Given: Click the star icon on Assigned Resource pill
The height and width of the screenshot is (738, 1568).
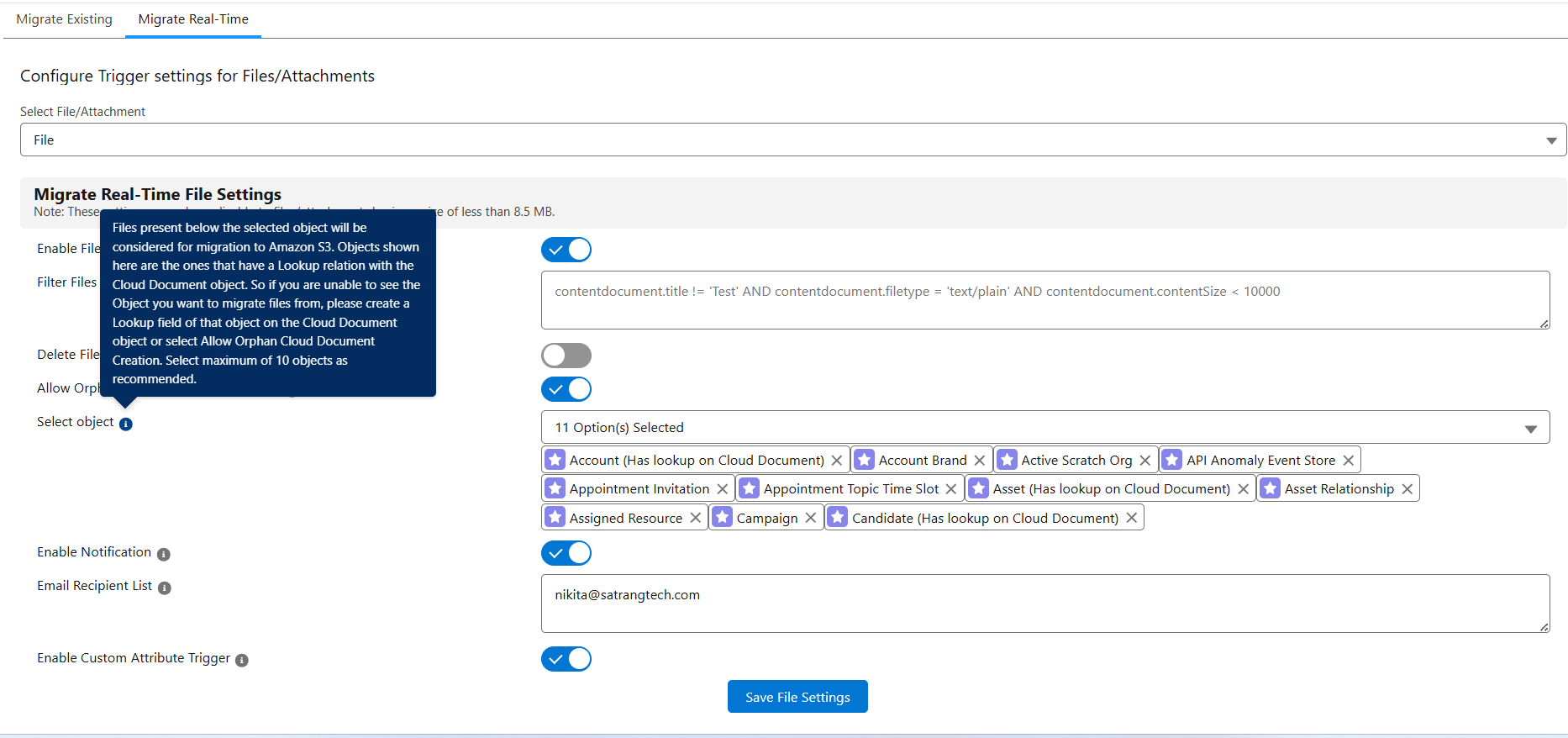Looking at the screenshot, I should [555, 517].
